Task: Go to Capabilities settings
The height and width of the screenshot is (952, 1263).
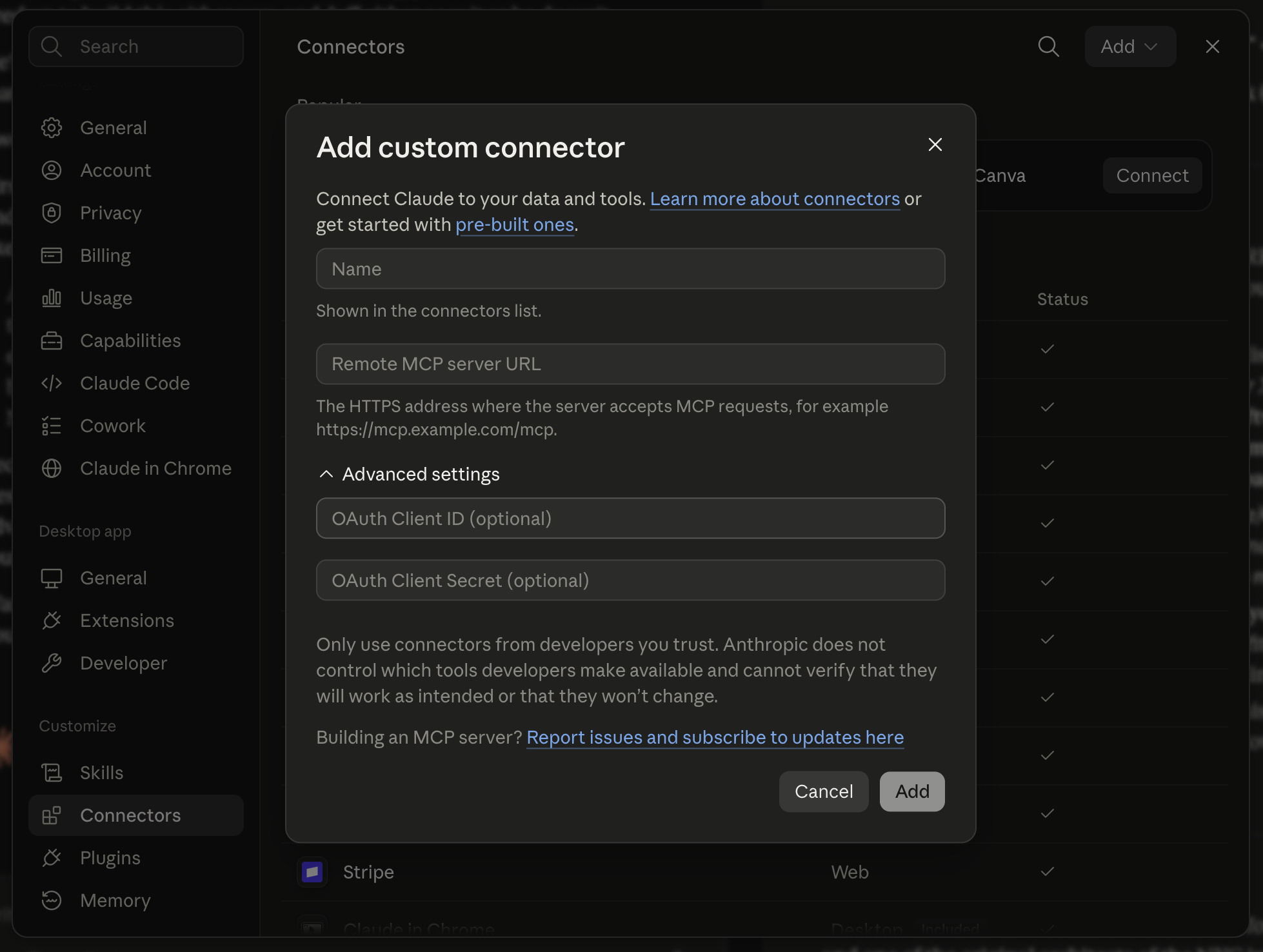Action: coord(136,341)
